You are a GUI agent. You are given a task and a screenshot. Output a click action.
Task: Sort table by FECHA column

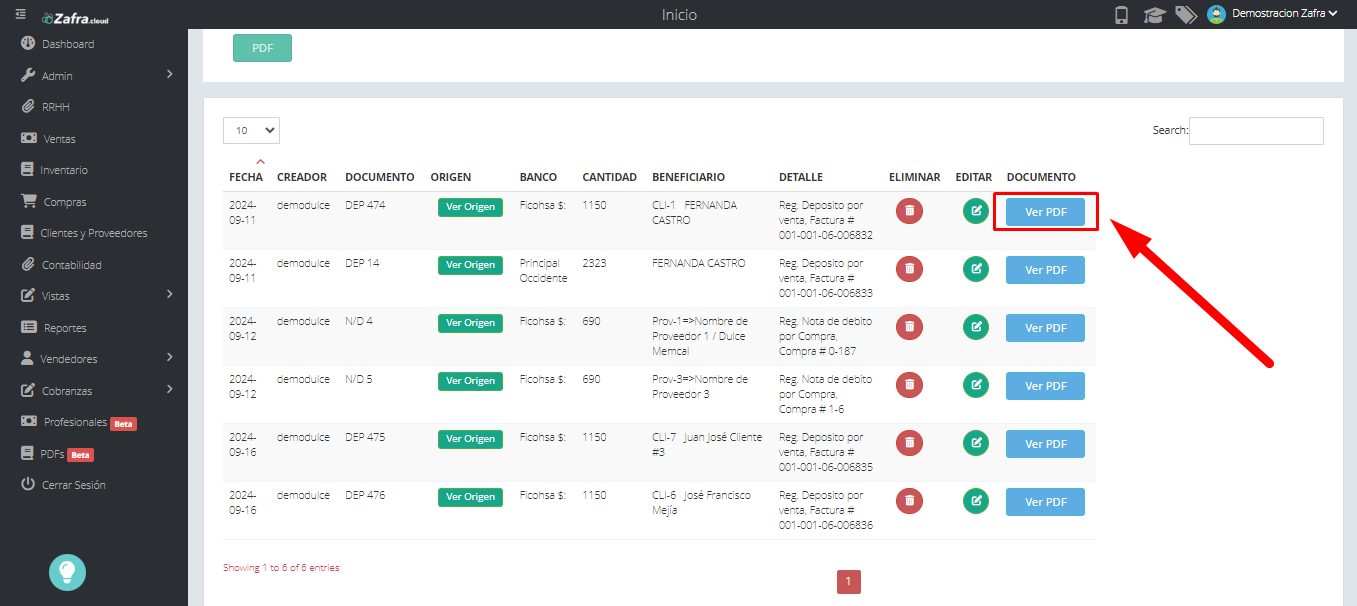click(246, 177)
